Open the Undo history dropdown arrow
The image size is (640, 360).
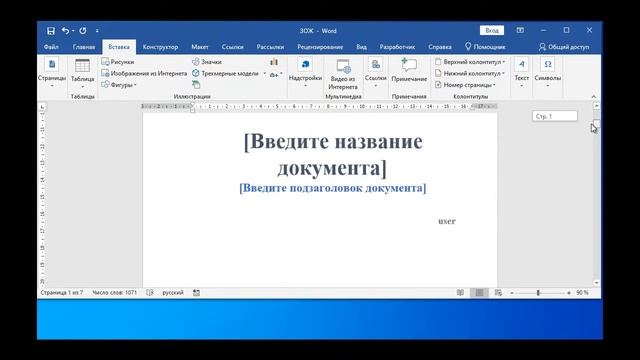pos(73,31)
